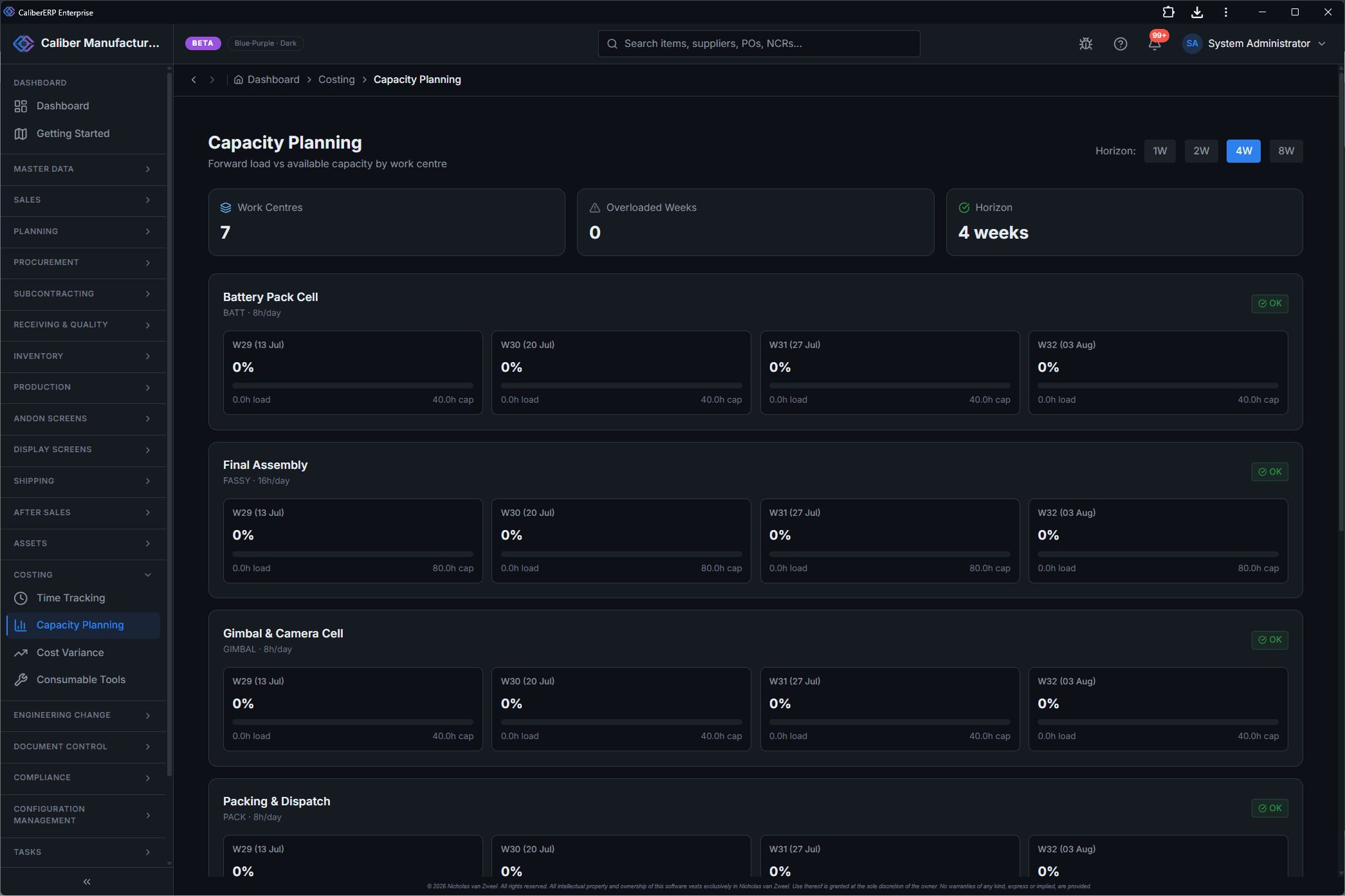Select the 4W horizon option
Screen dimensions: 1345x896
tap(1244, 151)
